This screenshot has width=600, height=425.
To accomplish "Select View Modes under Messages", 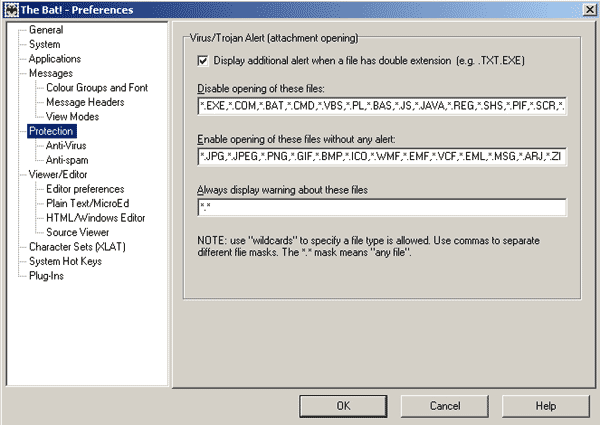I will coord(72,117).
